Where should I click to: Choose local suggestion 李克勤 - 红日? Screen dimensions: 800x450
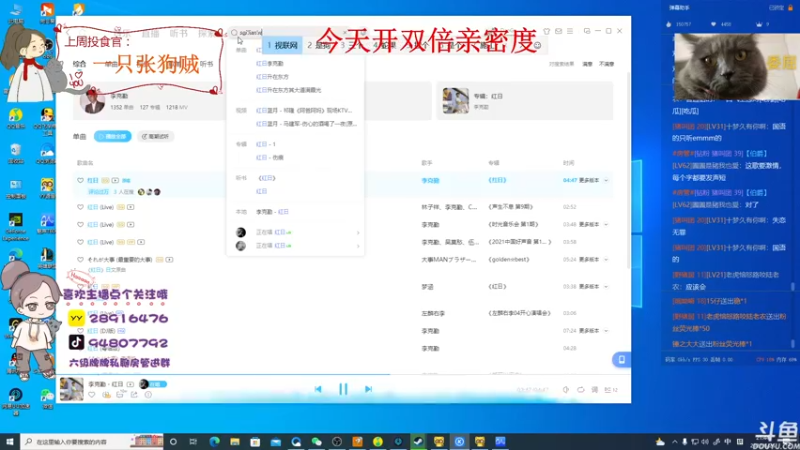(272, 212)
